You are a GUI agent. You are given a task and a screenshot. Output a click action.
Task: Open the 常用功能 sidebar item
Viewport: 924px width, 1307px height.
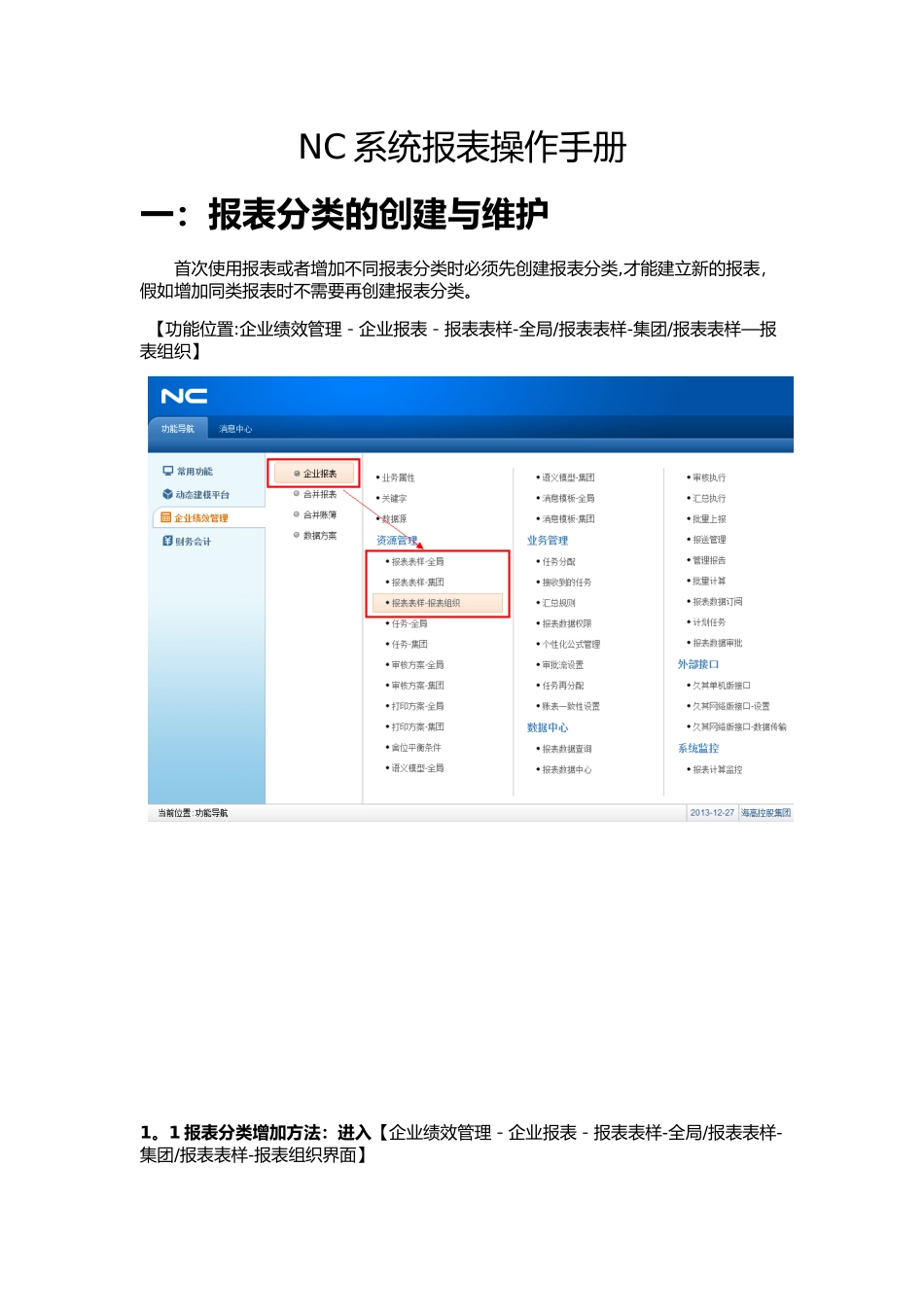(x=195, y=472)
